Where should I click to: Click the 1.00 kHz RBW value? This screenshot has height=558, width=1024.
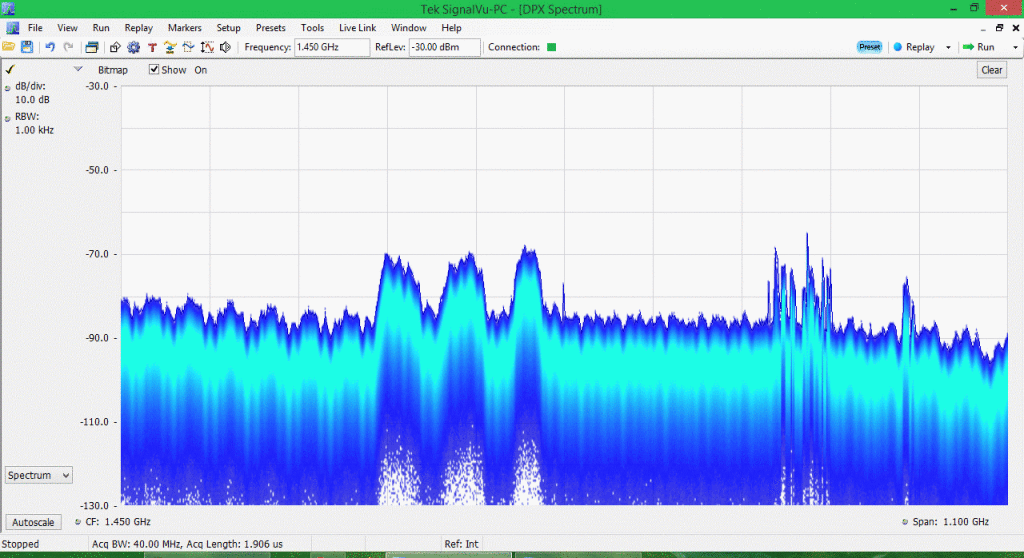pyautogui.click(x=35, y=130)
